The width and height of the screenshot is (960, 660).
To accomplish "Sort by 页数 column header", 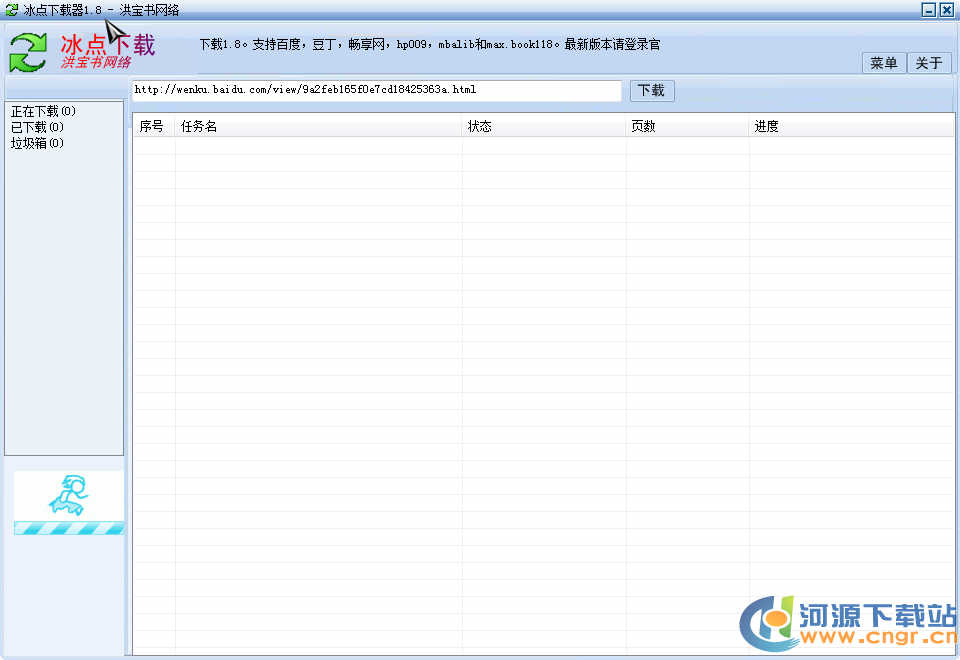I will point(688,126).
